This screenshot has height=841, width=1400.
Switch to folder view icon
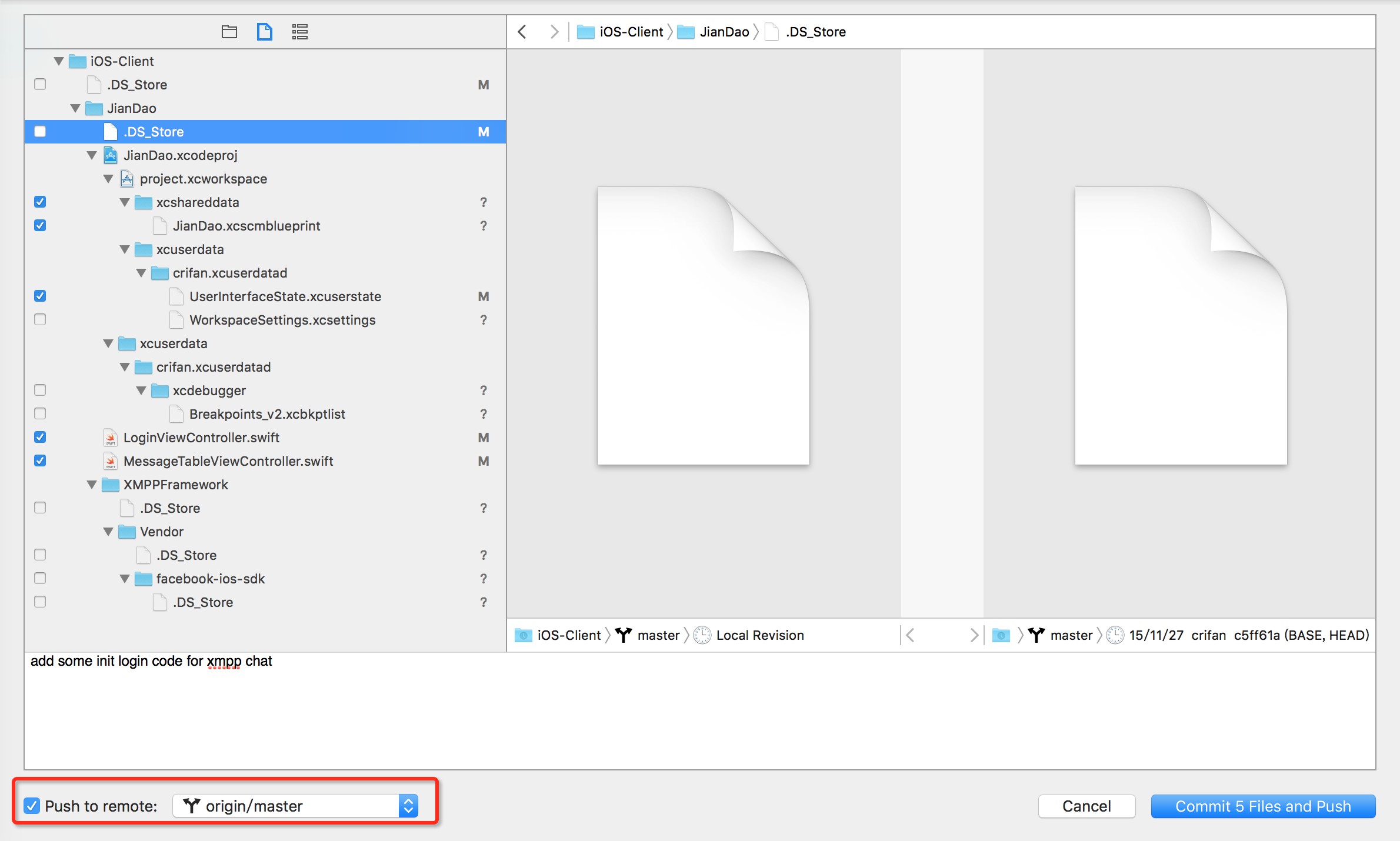click(x=229, y=32)
